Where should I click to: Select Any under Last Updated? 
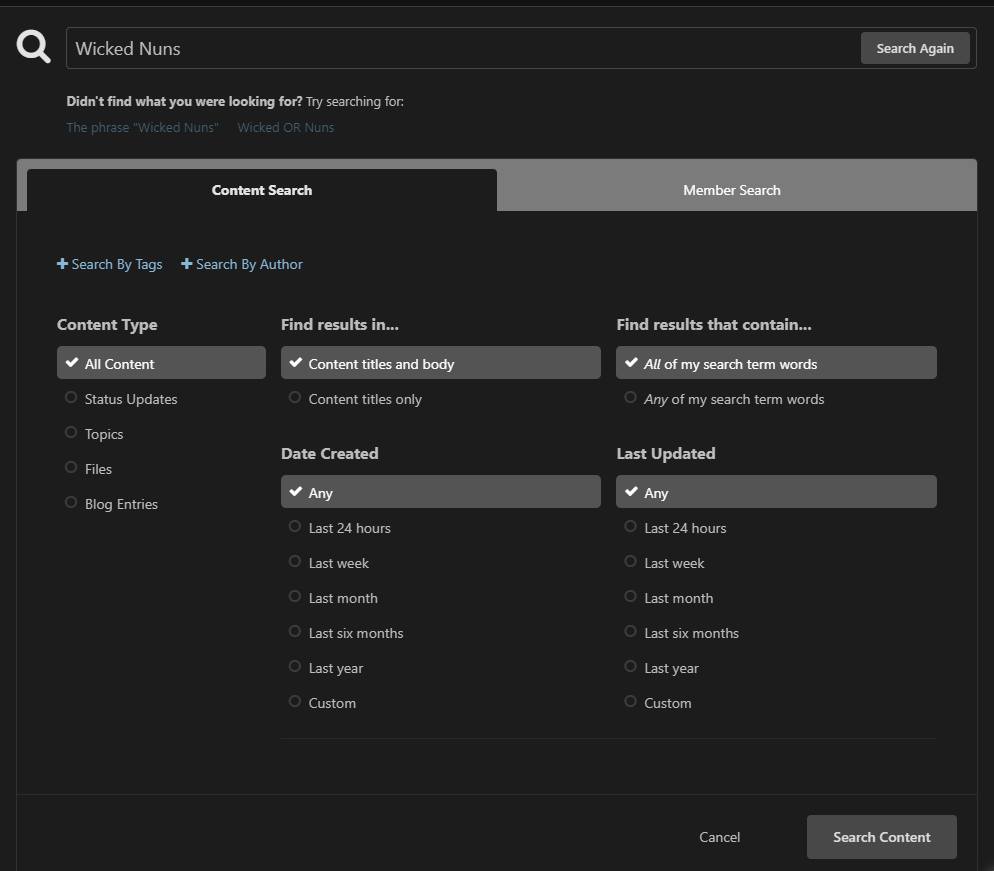coord(776,492)
